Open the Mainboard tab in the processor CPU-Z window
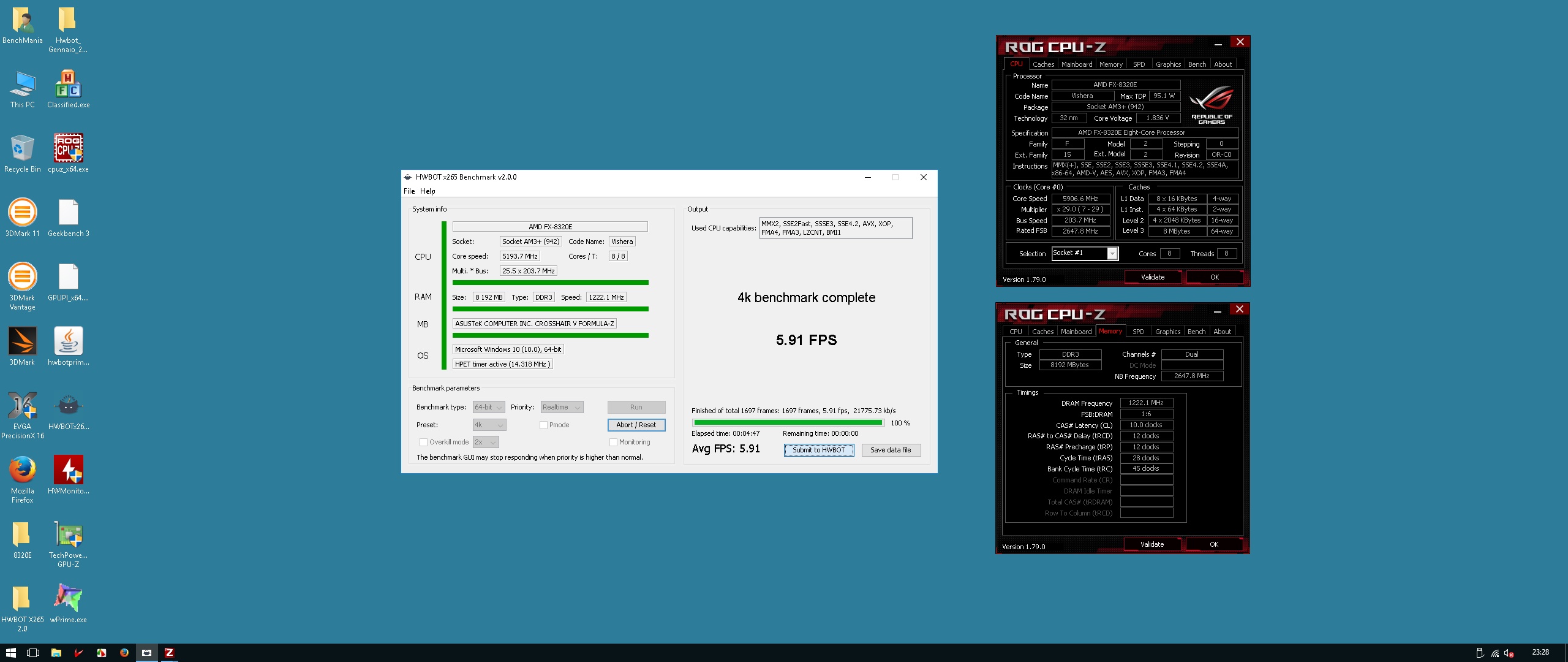This screenshot has width=1568, height=662. pyautogui.click(x=1077, y=64)
